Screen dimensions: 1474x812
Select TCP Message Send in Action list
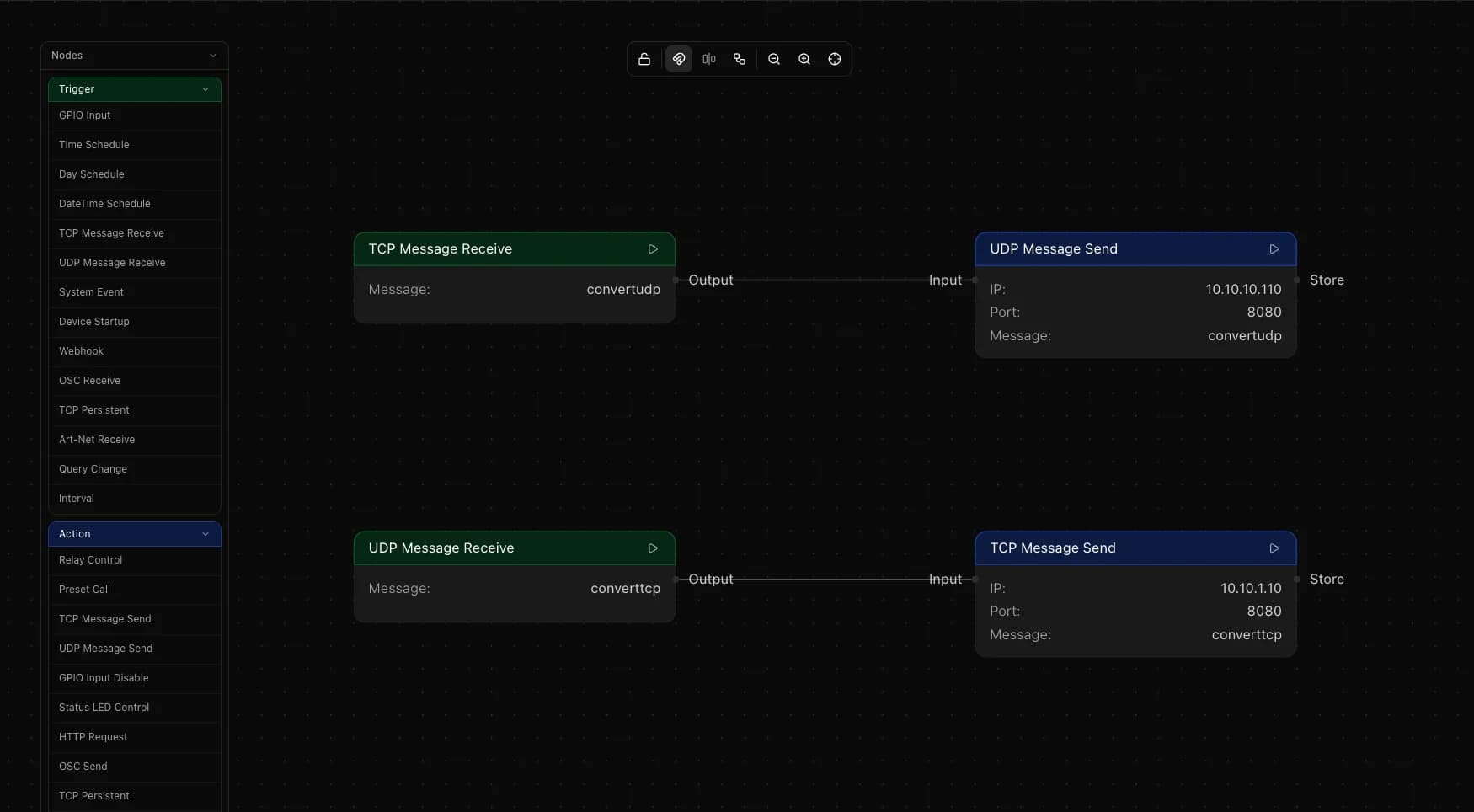tap(135, 619)
